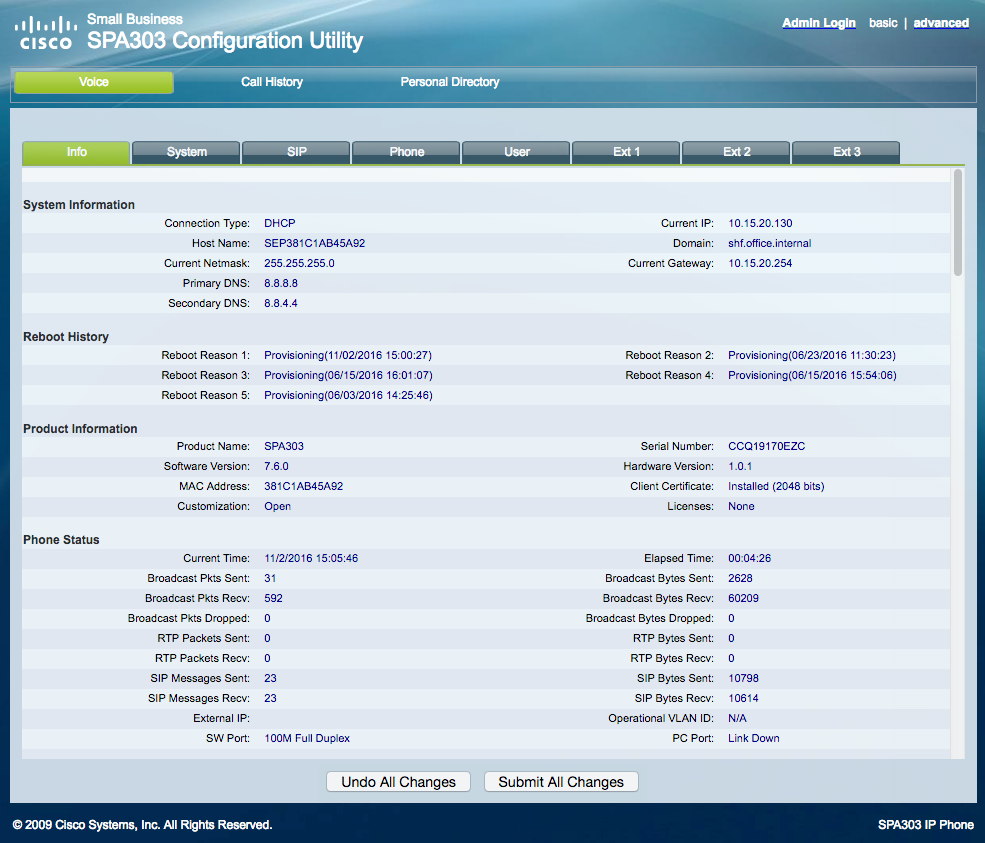Click Broadcast Bytes Sent value 2628
The image size is (985, 843).
coord(740,579)
